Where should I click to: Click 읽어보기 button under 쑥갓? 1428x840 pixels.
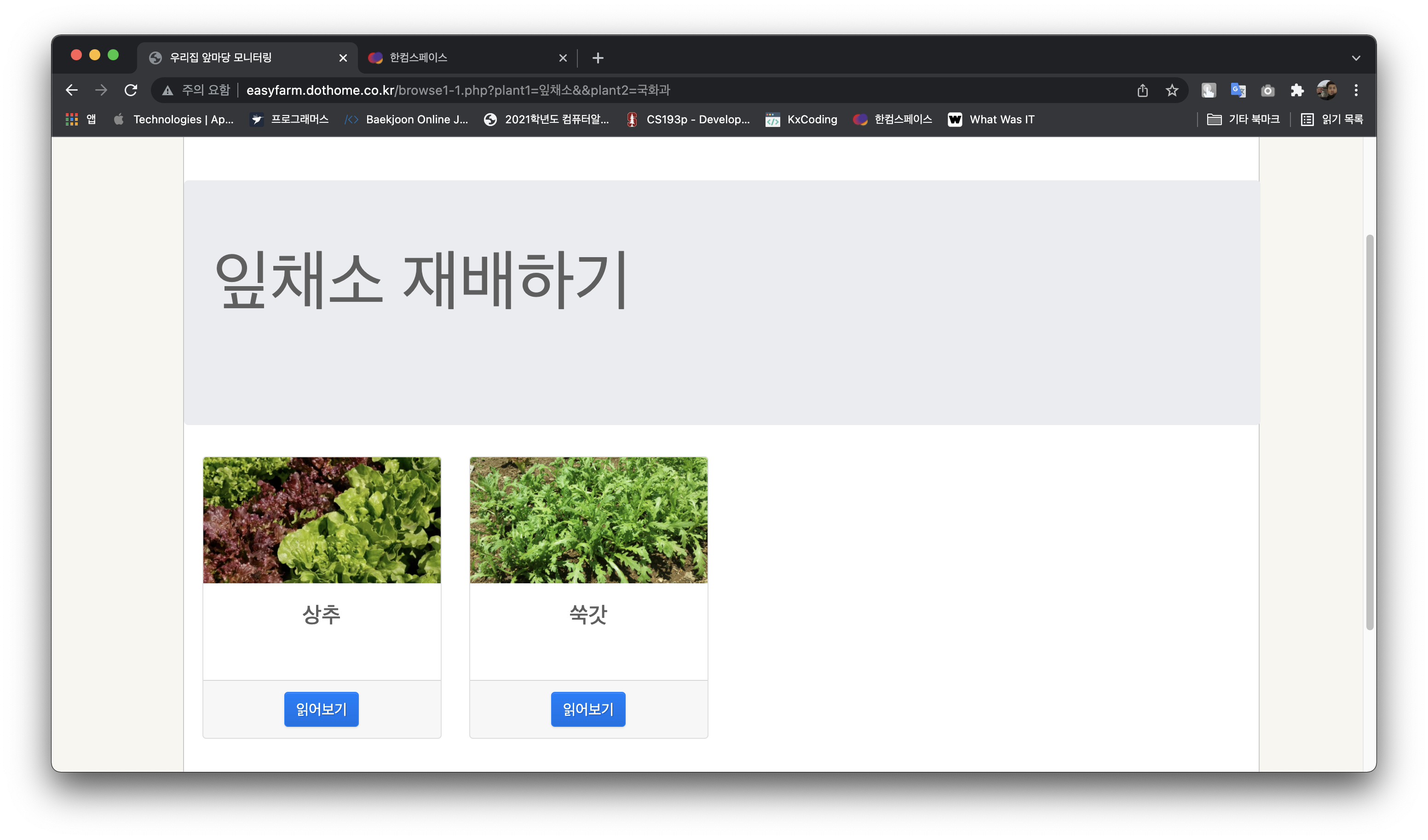[587, 709]
